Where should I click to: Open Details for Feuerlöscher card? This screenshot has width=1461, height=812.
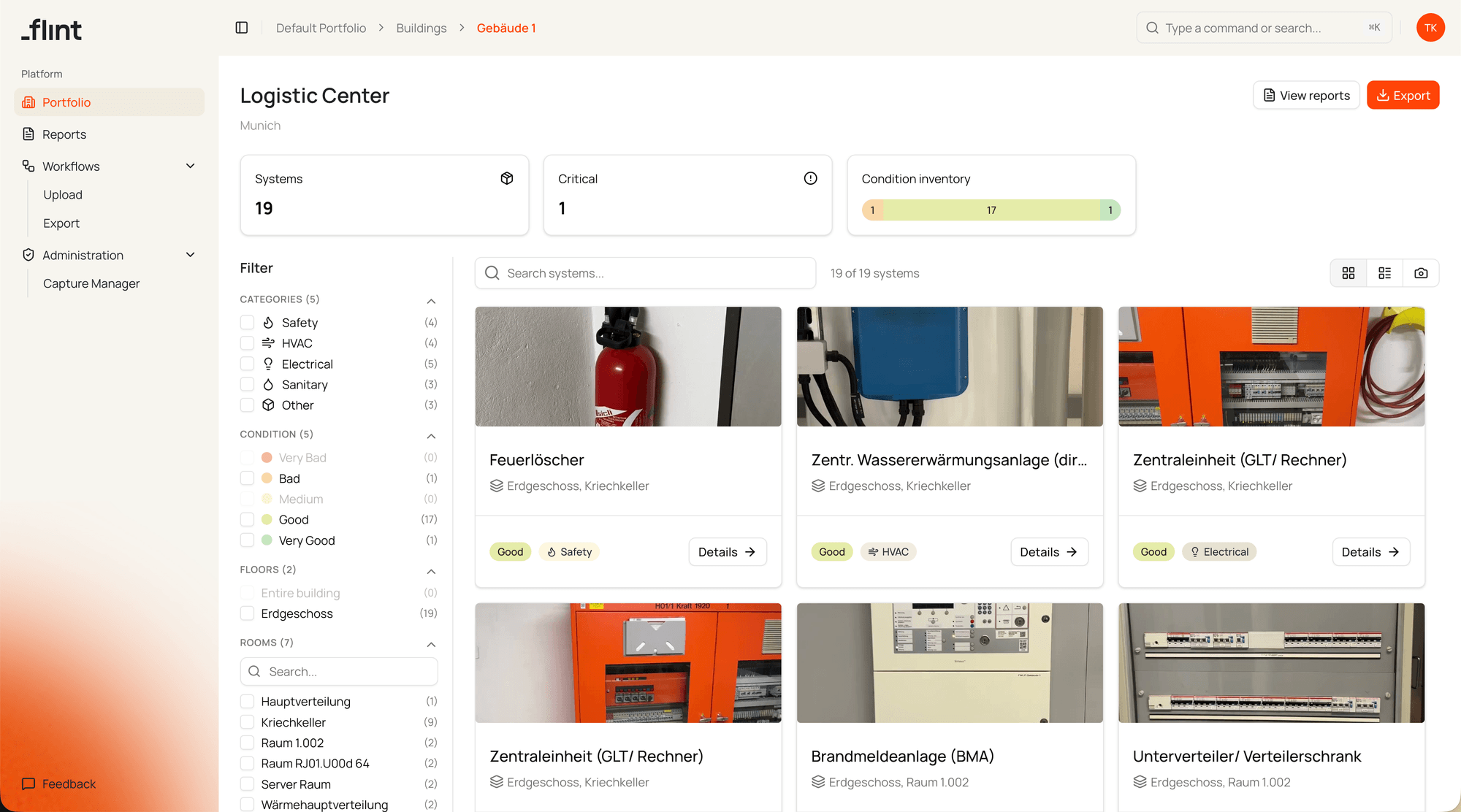point(727,551)
